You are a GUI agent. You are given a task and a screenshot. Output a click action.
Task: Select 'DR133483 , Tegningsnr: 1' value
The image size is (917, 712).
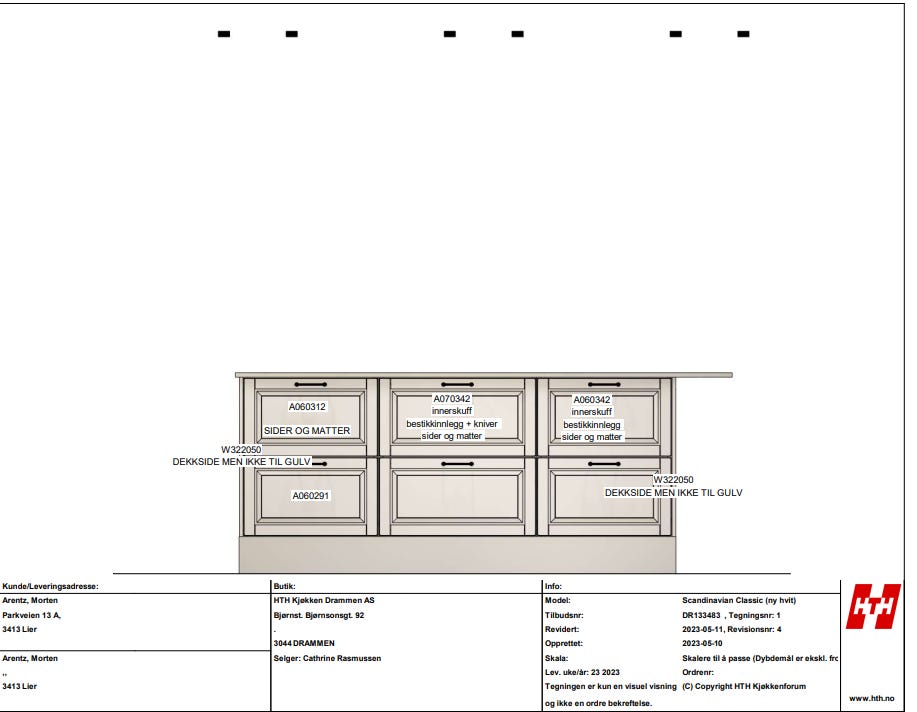pos(731,615)
